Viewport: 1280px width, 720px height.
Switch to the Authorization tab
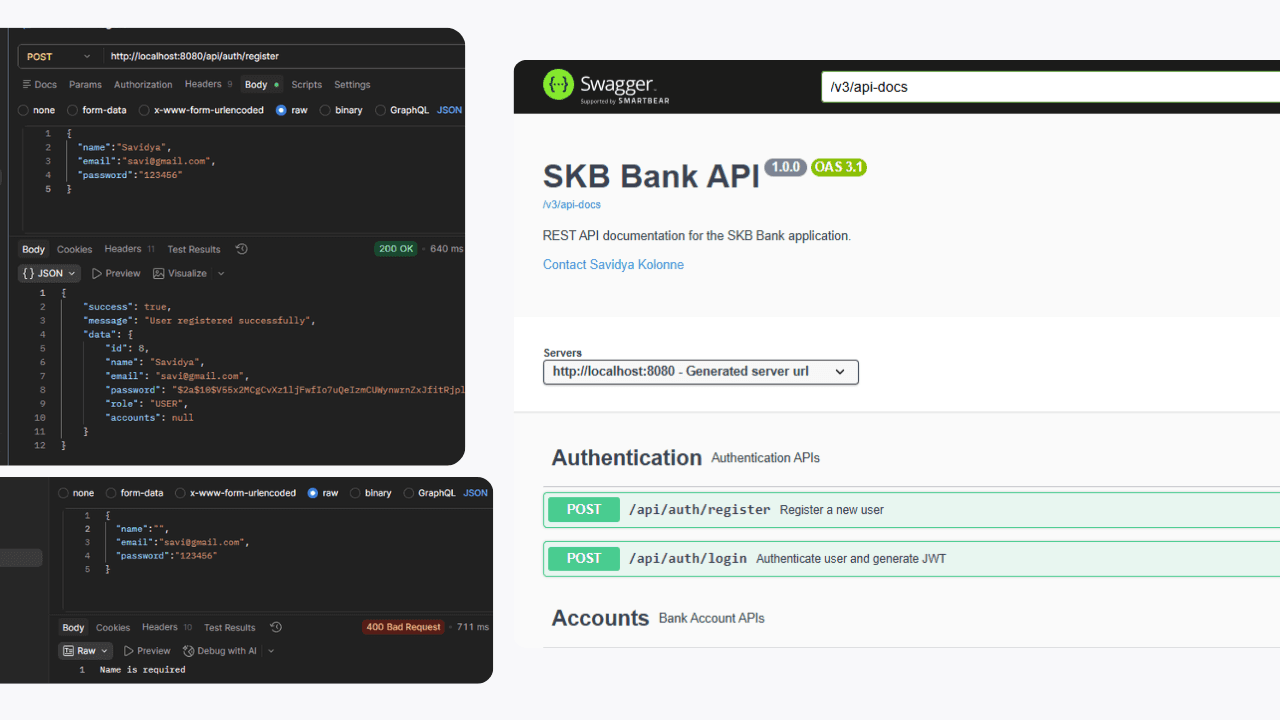143,85
